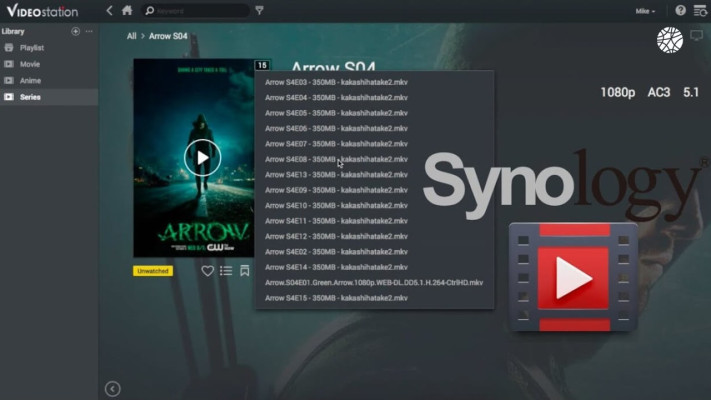Open the Help question mark icon
The image size is (711, 400).
click(x=680, y=10)
